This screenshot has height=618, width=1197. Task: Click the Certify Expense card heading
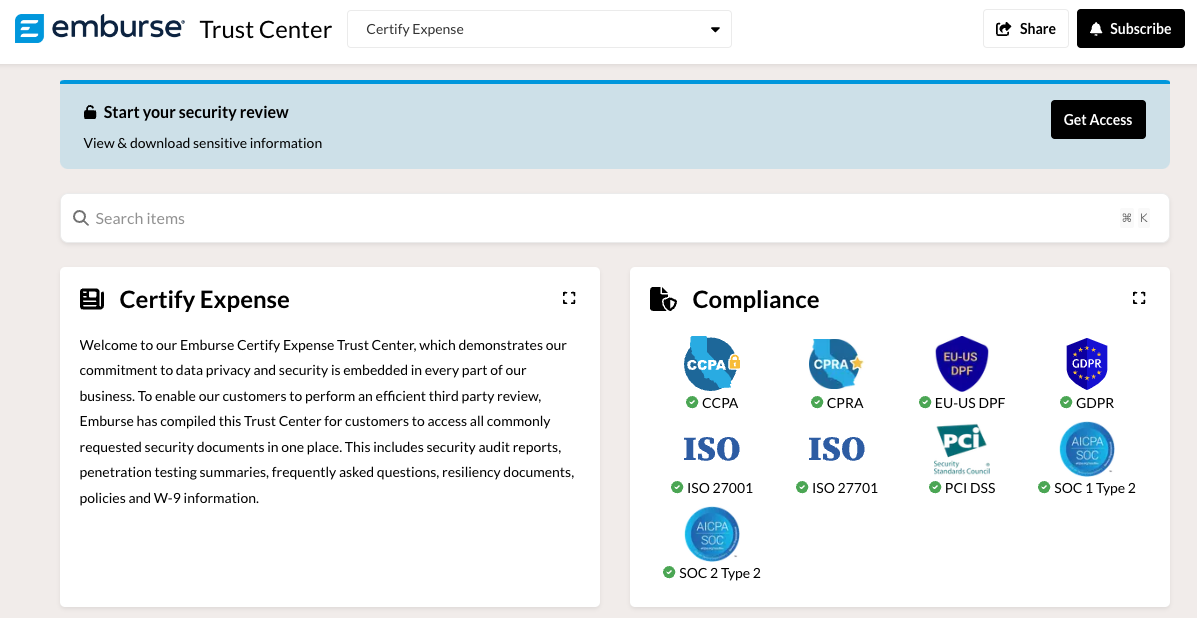click(x=204, y=300)
